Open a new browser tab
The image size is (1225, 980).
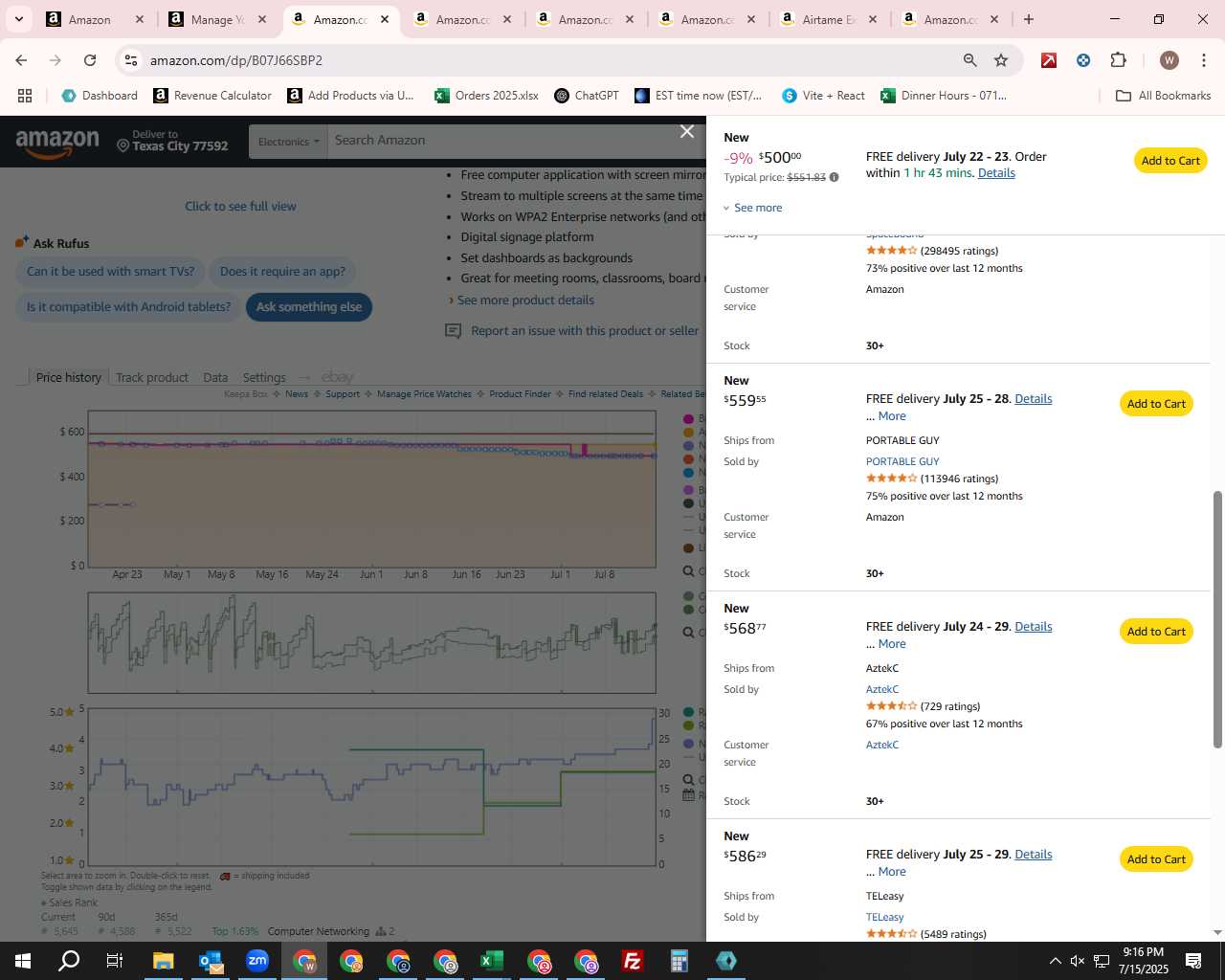[1029, 19]
